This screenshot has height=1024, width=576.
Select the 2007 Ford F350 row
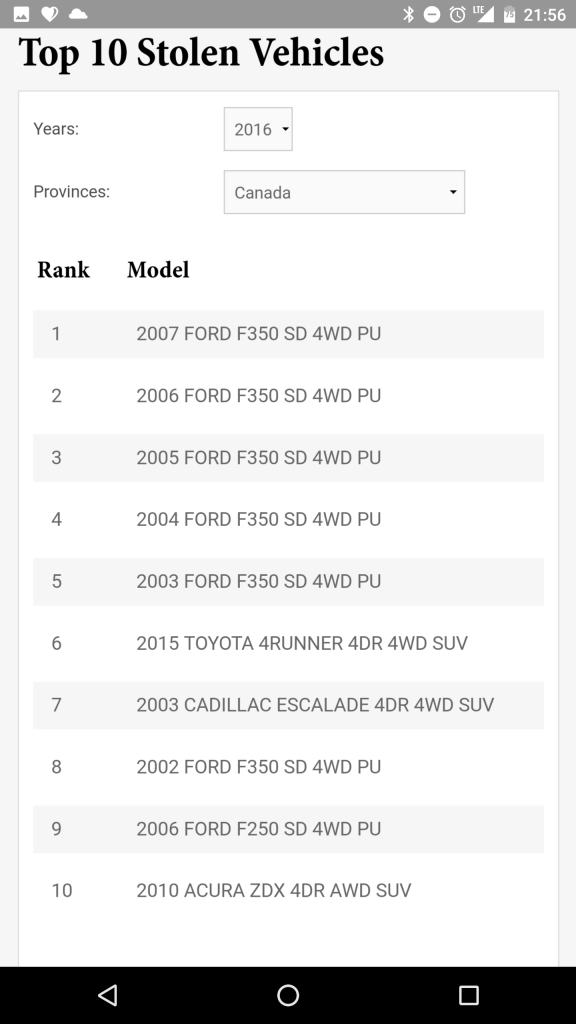pos(288,334)
